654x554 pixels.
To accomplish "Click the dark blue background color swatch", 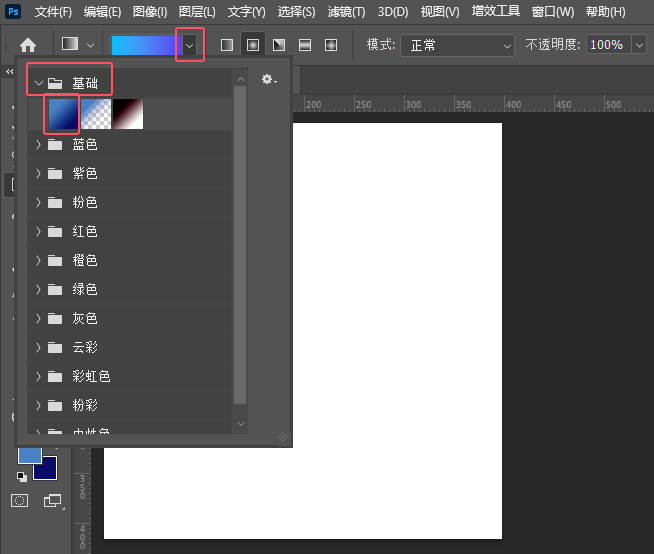I will click(x=45, y=468).
